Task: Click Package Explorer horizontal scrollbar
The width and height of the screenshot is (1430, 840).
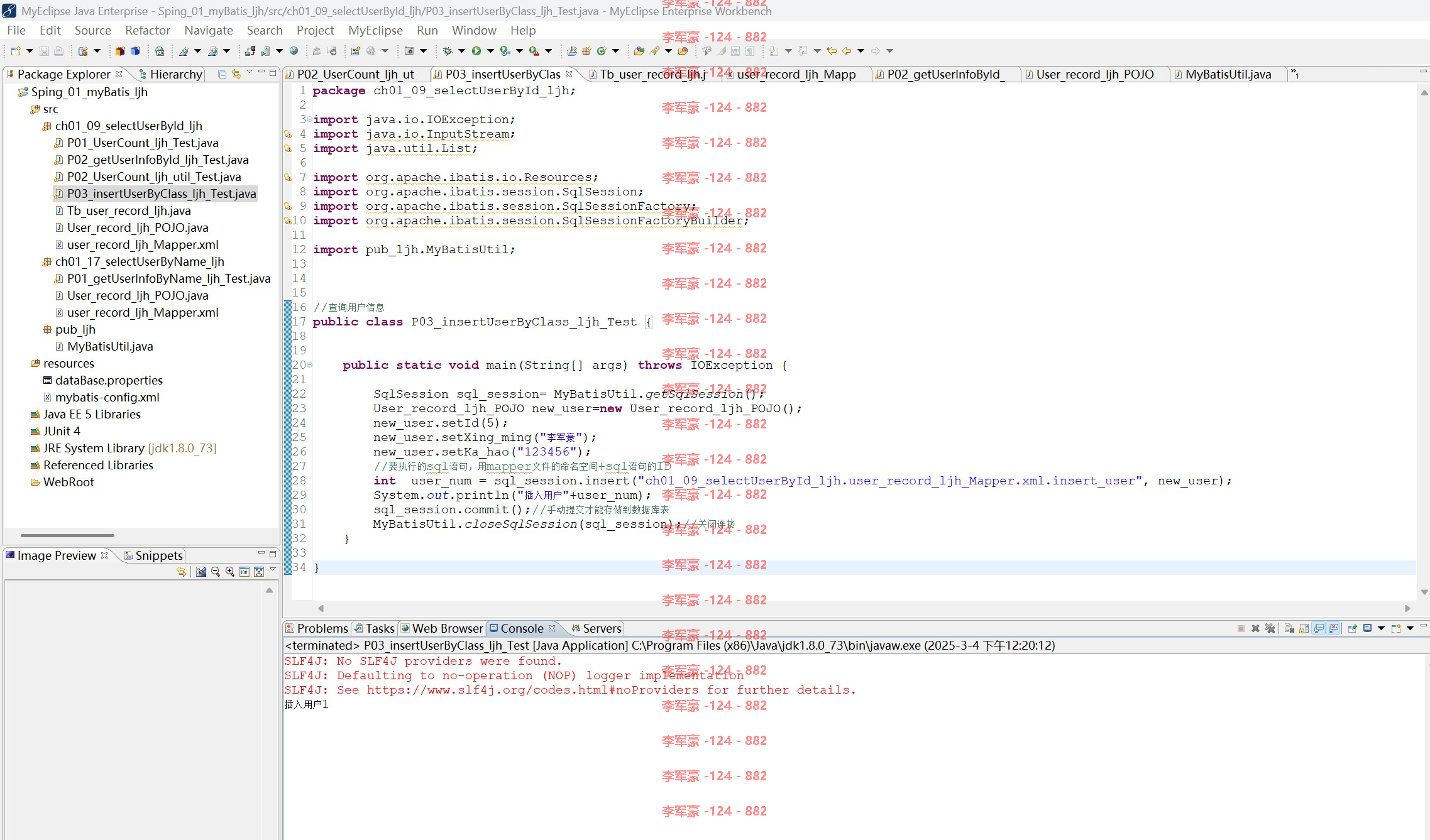Action: (x=67, y=535)
